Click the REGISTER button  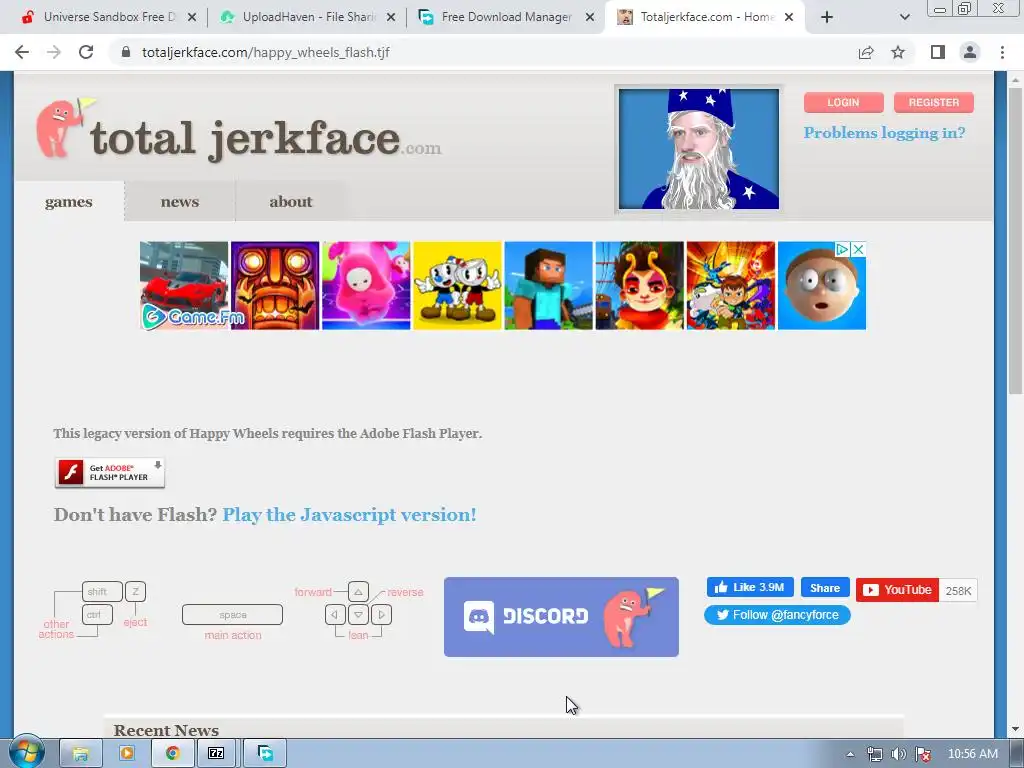(x=933, y=103)
